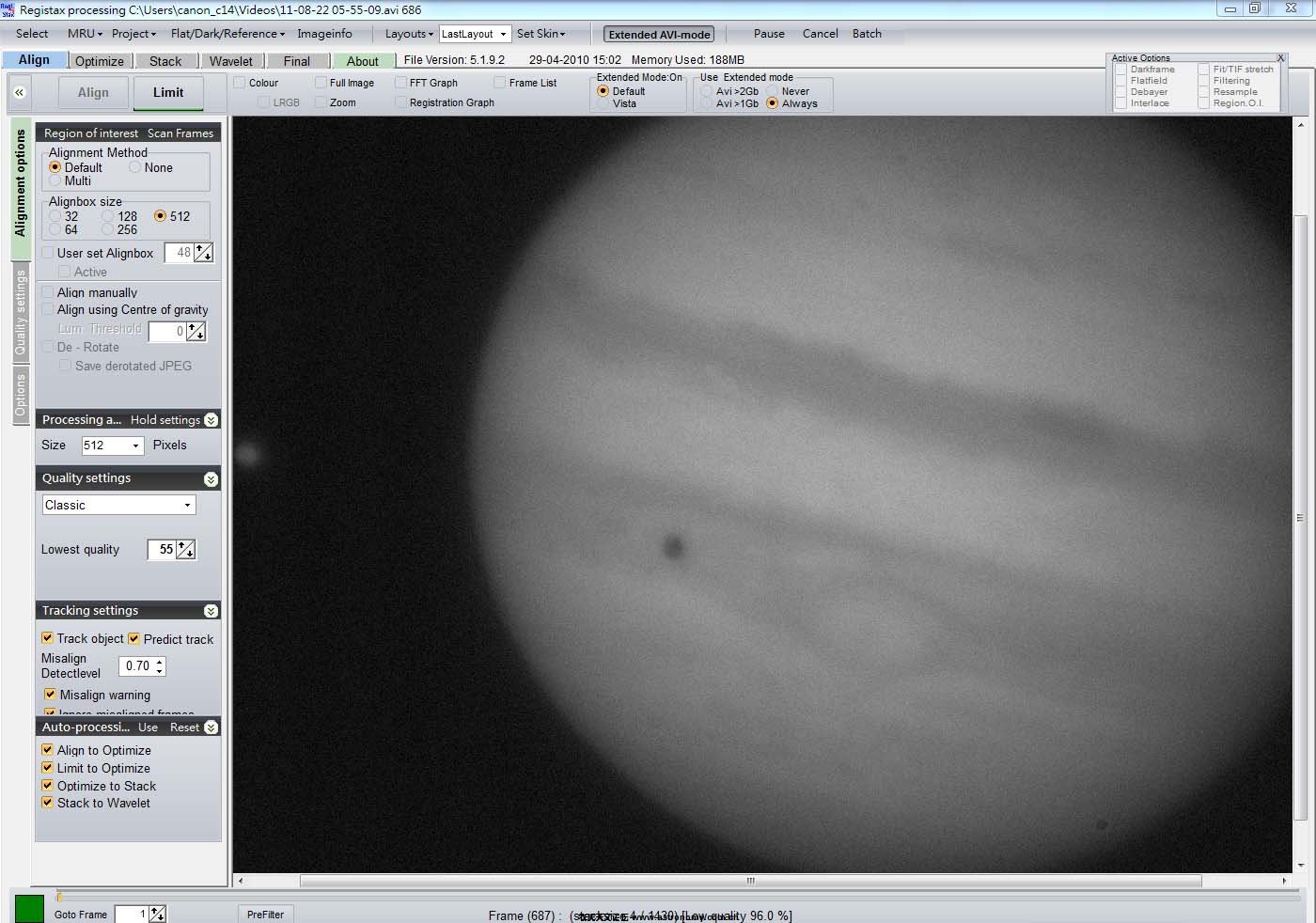Click Pause
The width and height of the screenshot is (1316, 923).
pos(769,33)
